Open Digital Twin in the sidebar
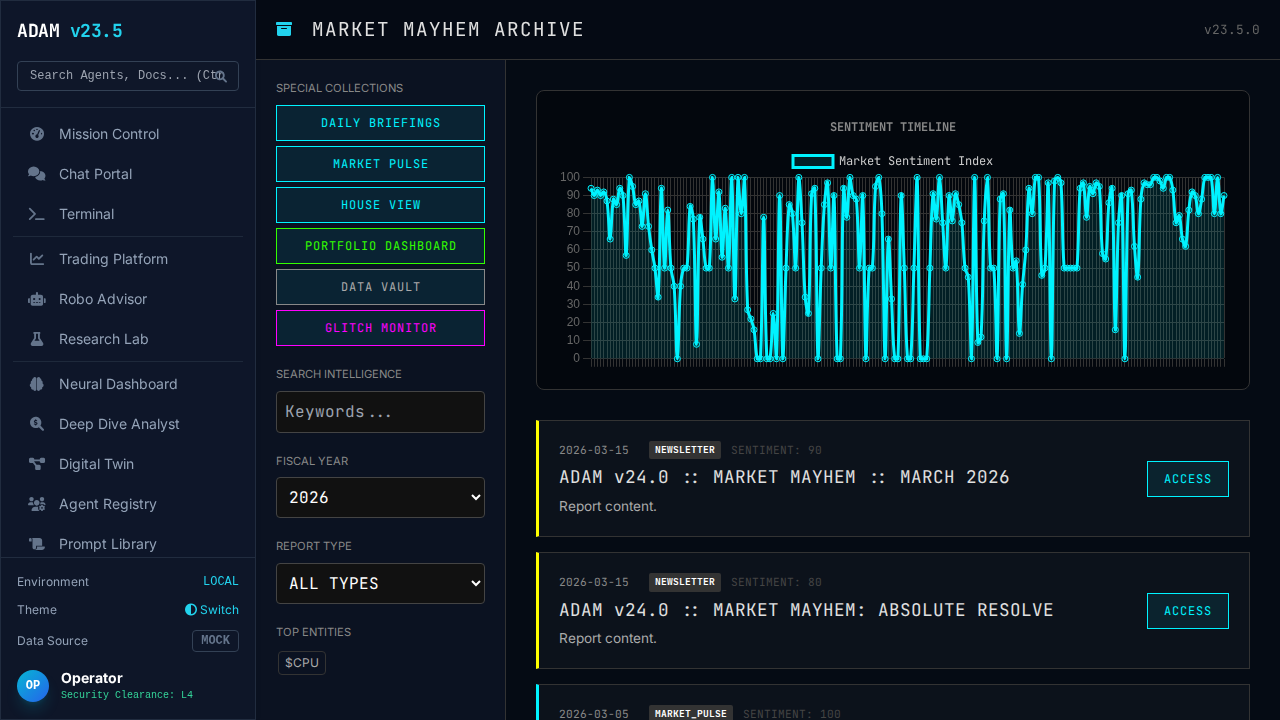The image size is (1280, 720). point(96,464)
